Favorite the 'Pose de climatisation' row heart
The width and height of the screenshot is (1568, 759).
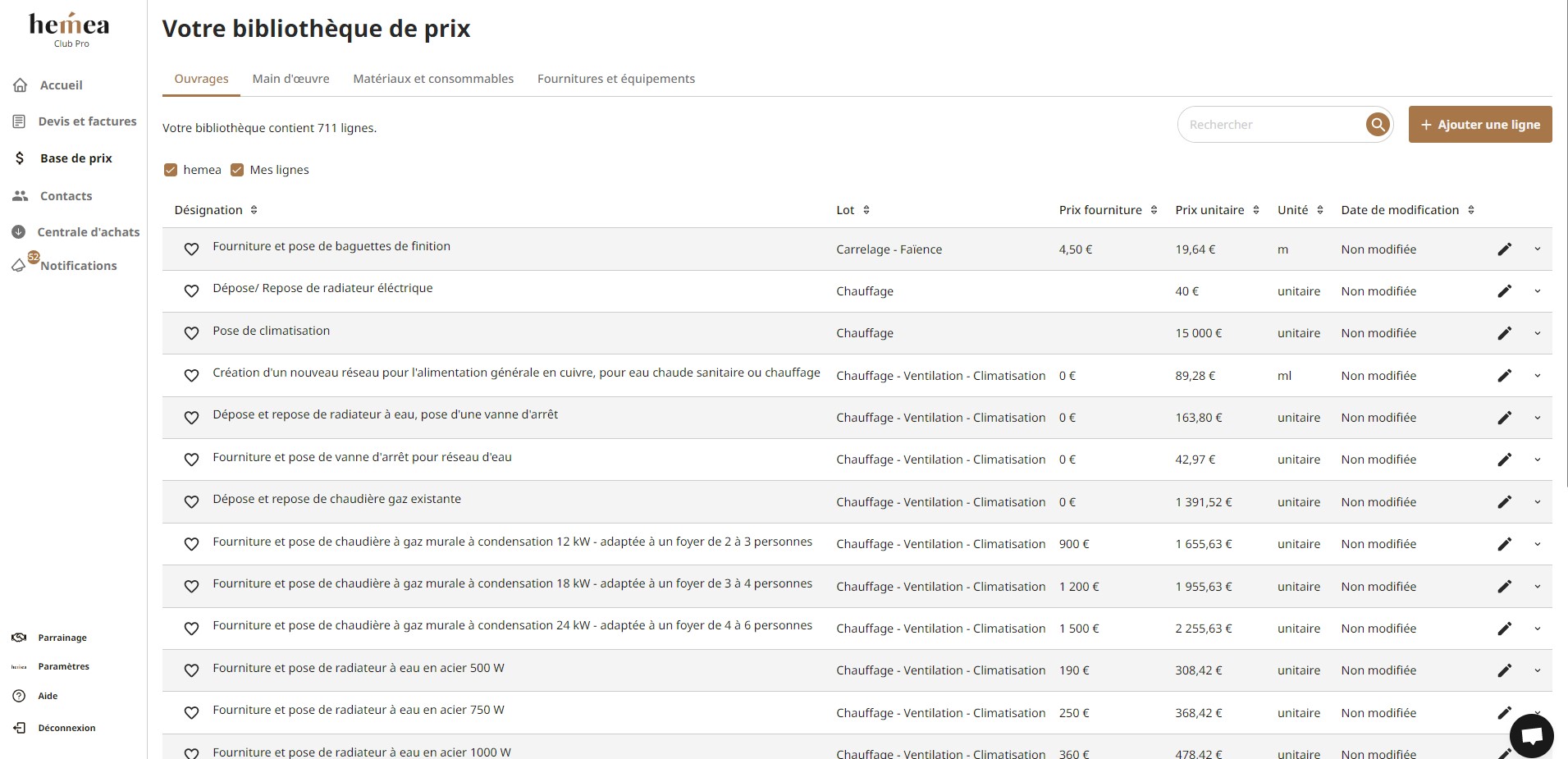point(191,333)
